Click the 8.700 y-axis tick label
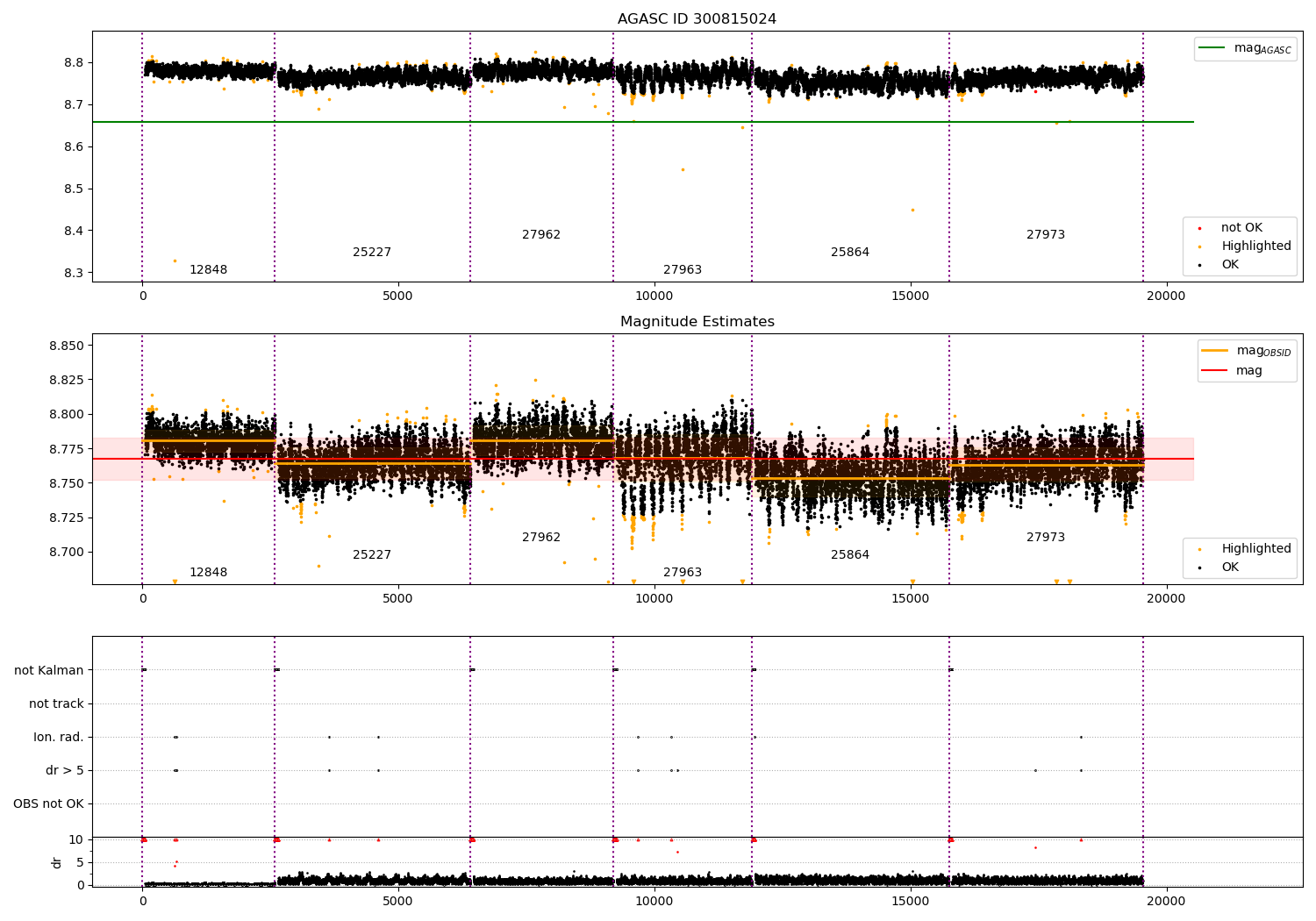Viewport: 1316px width, 921px height. coord(66,552)
